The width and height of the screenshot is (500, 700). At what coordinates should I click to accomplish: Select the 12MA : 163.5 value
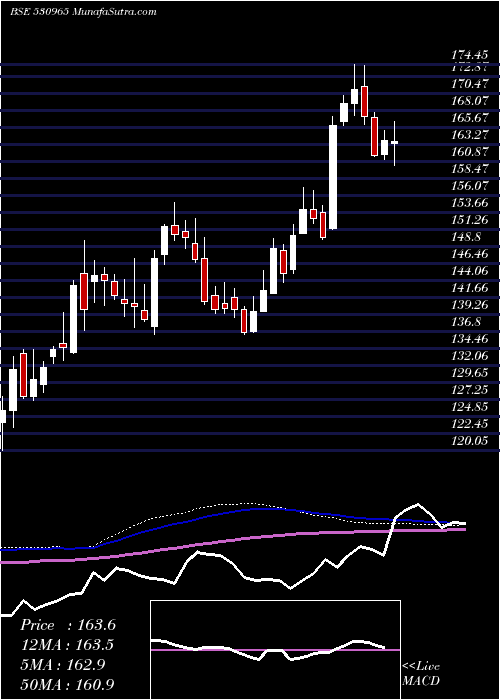tap(66, 645)
